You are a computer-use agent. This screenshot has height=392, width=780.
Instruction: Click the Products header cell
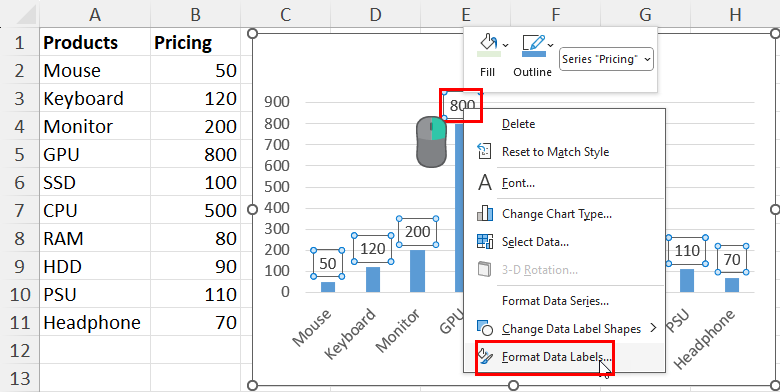[x=95, y=42]
